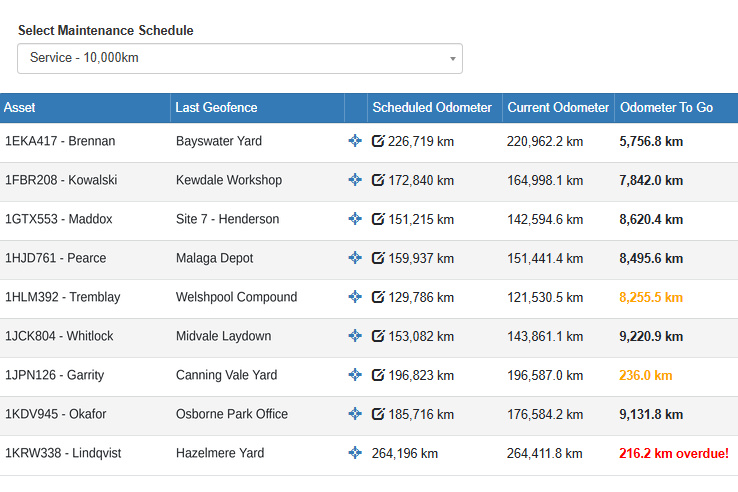Edit scheduled odometer 196,823 km for Garrity
This screenshot has width=738, height=492.
(378, 375)
